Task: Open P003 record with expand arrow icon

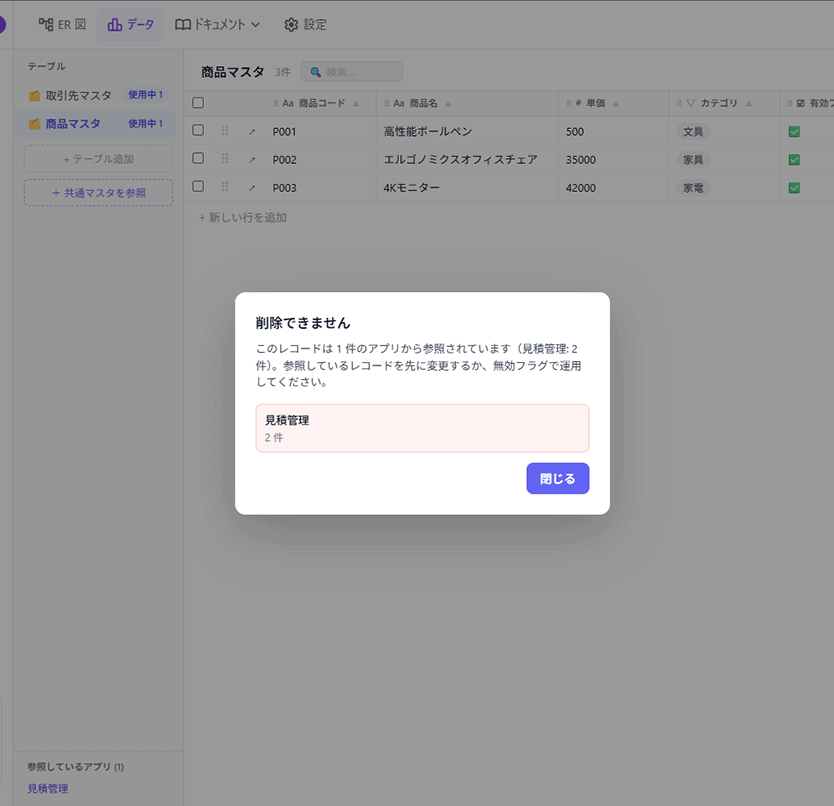Action: click(x=252, y=188)
